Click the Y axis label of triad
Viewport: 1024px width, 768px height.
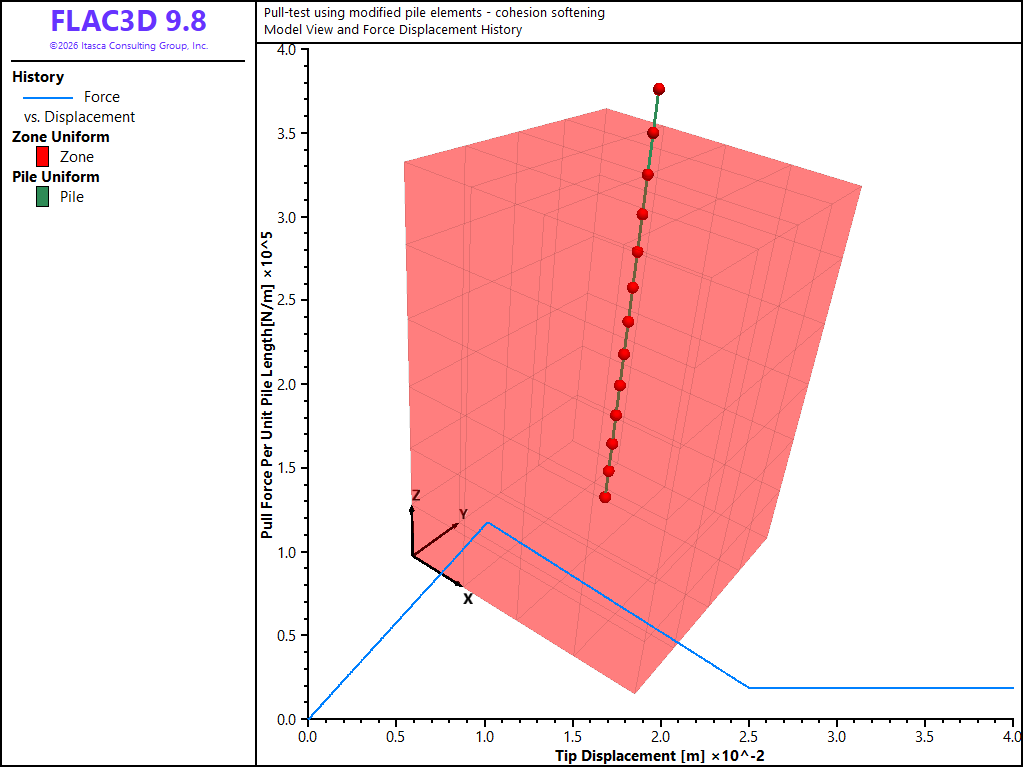click(463, 514)
